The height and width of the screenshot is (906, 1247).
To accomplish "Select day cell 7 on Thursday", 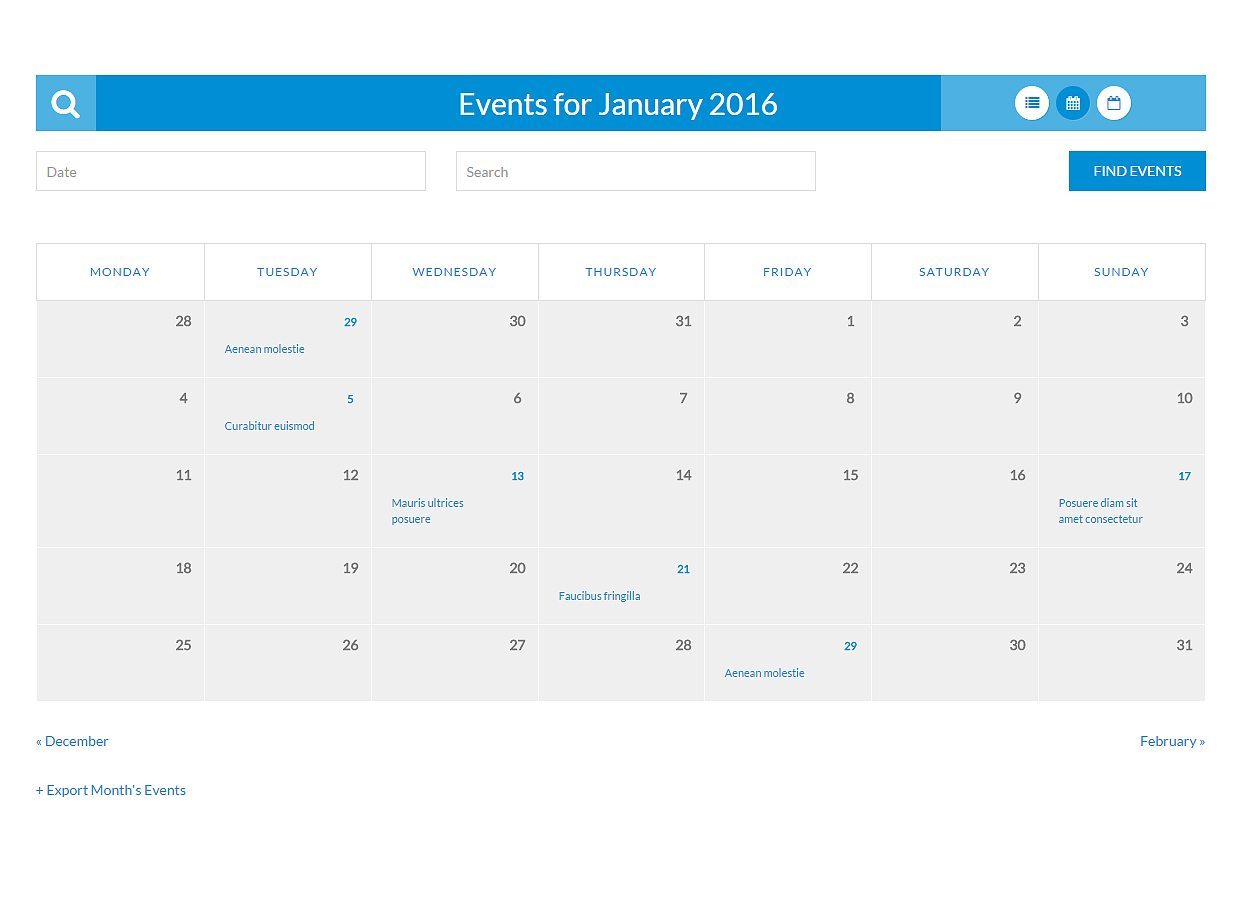I will tap(621, 416).
